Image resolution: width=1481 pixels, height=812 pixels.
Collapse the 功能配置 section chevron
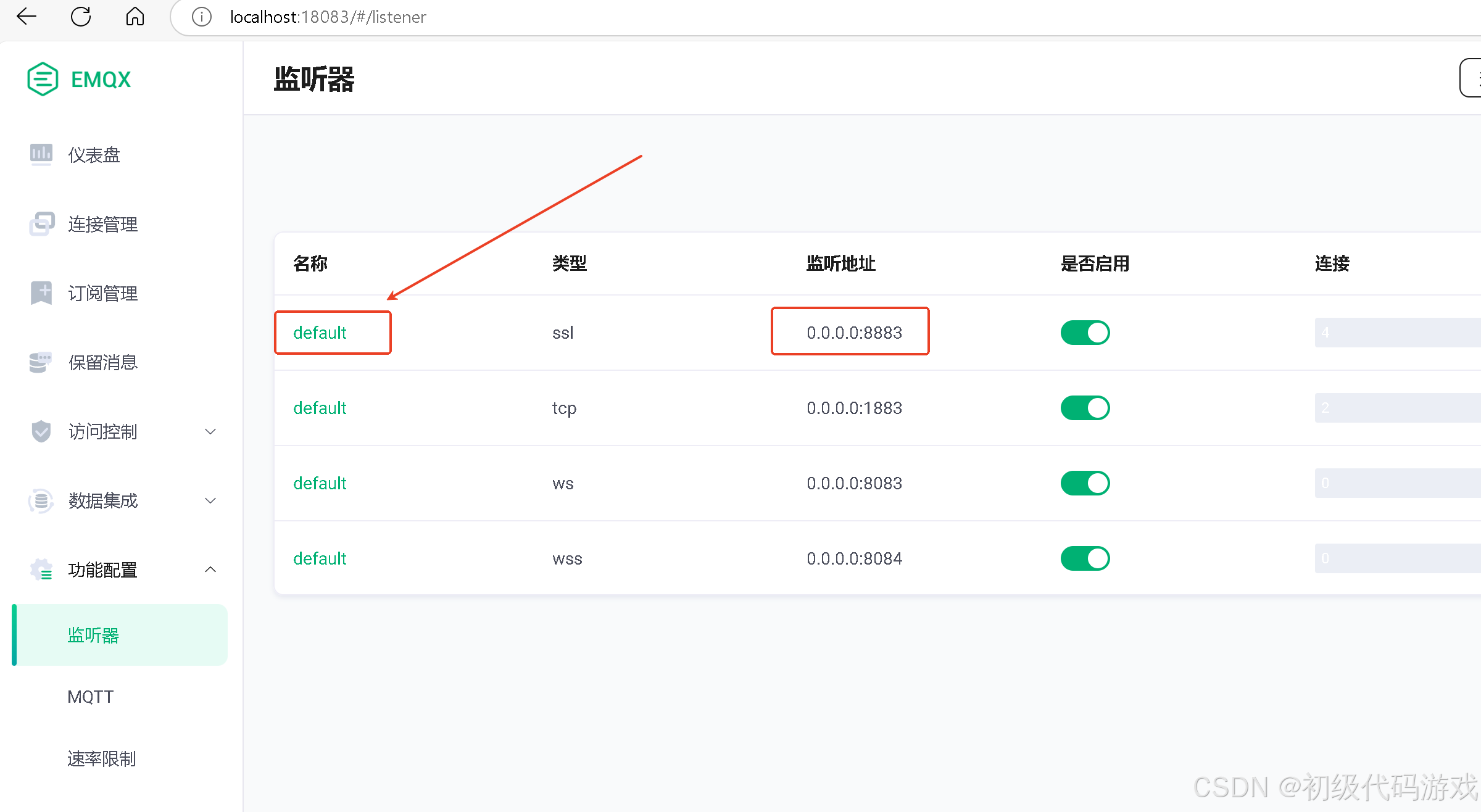(x=210, y=570)
